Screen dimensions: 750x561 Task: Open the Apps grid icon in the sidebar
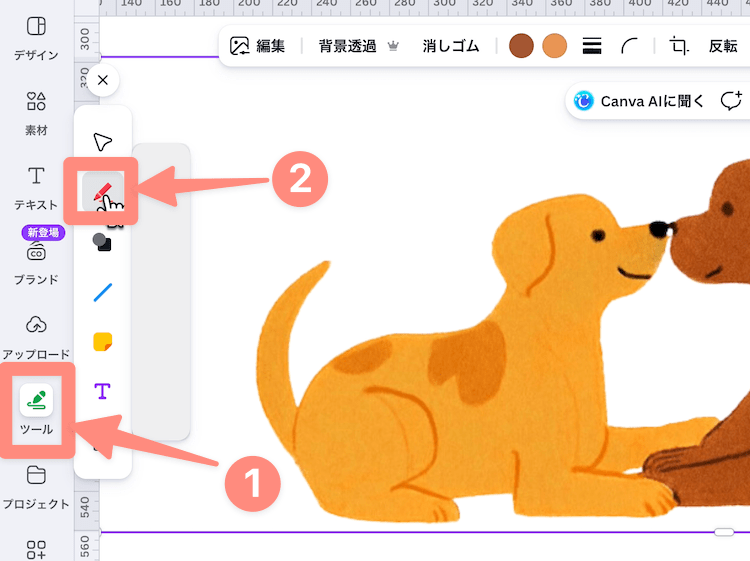point(36,550)
